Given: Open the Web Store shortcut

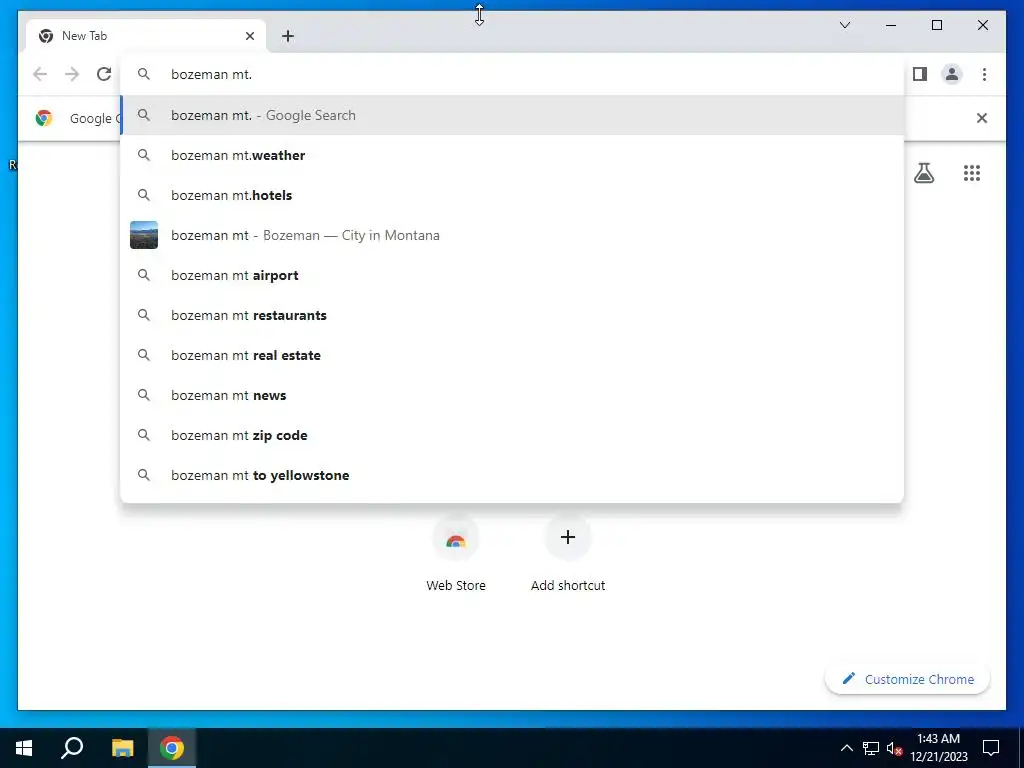Looking at the screenshot, I should (x=456, y=554).
